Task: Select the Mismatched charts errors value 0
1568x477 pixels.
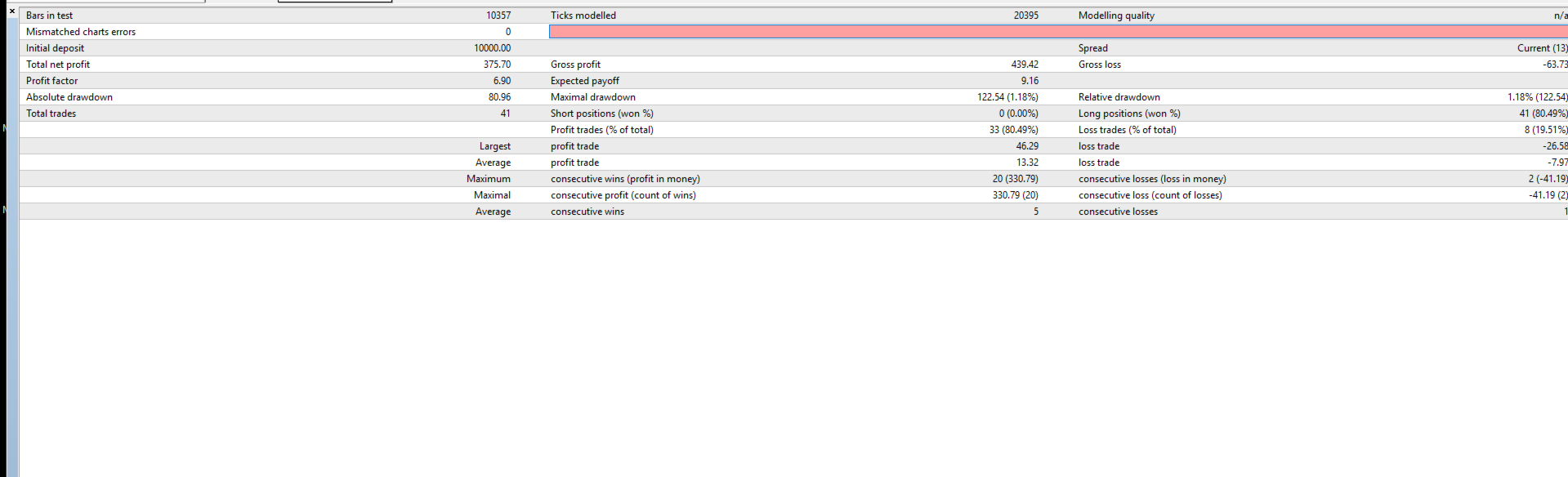Action: [x=508, y=32]
